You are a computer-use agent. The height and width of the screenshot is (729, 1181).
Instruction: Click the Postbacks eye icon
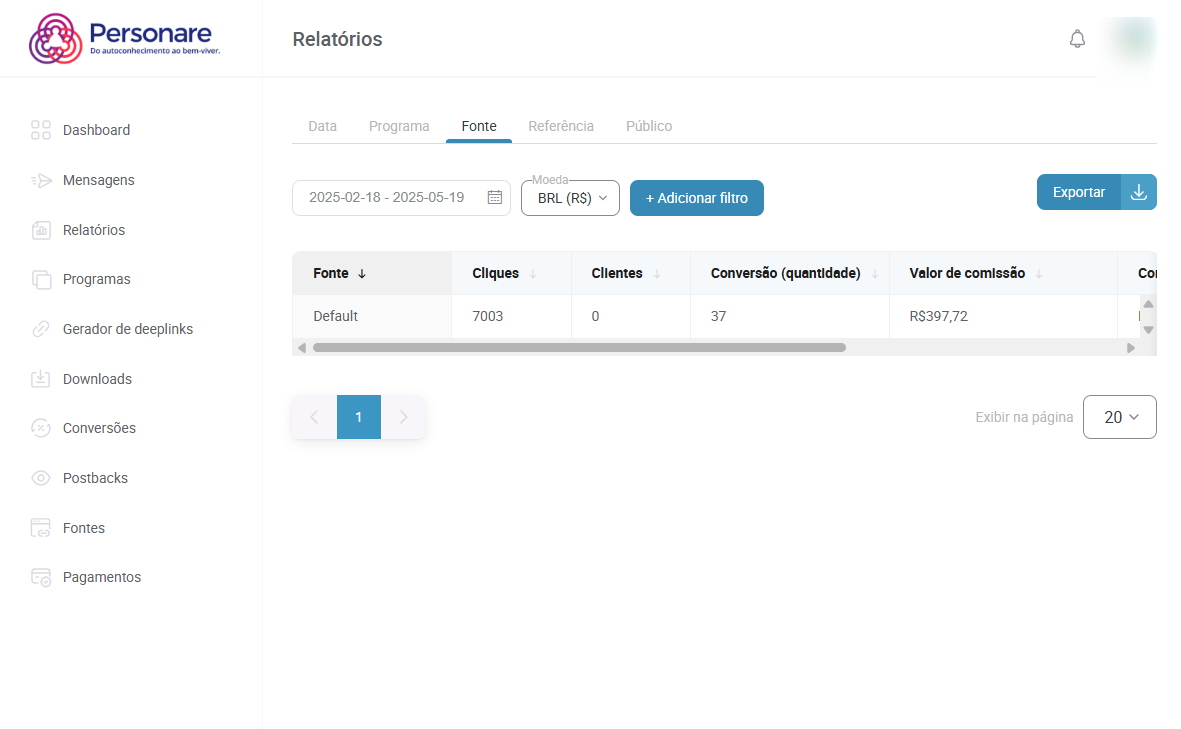41,478
